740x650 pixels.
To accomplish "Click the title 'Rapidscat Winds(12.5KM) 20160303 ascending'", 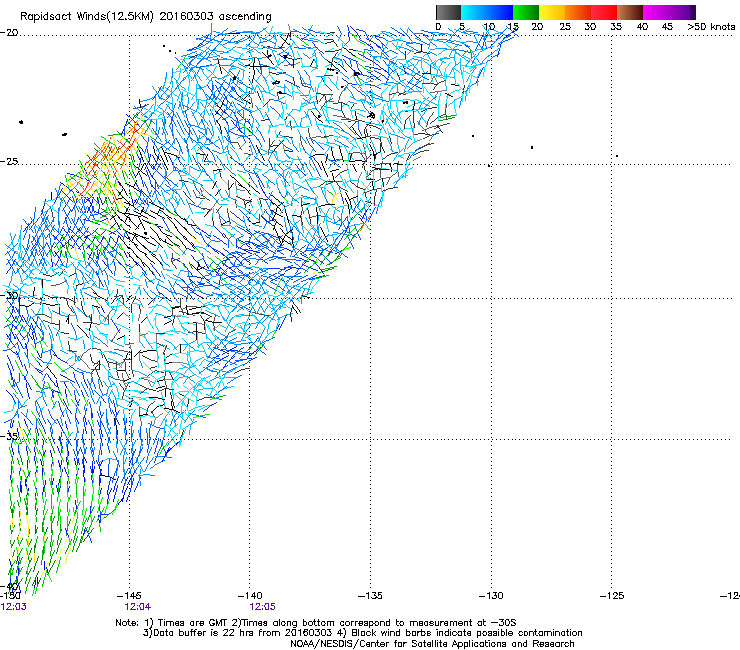I will tap(146, 17).
